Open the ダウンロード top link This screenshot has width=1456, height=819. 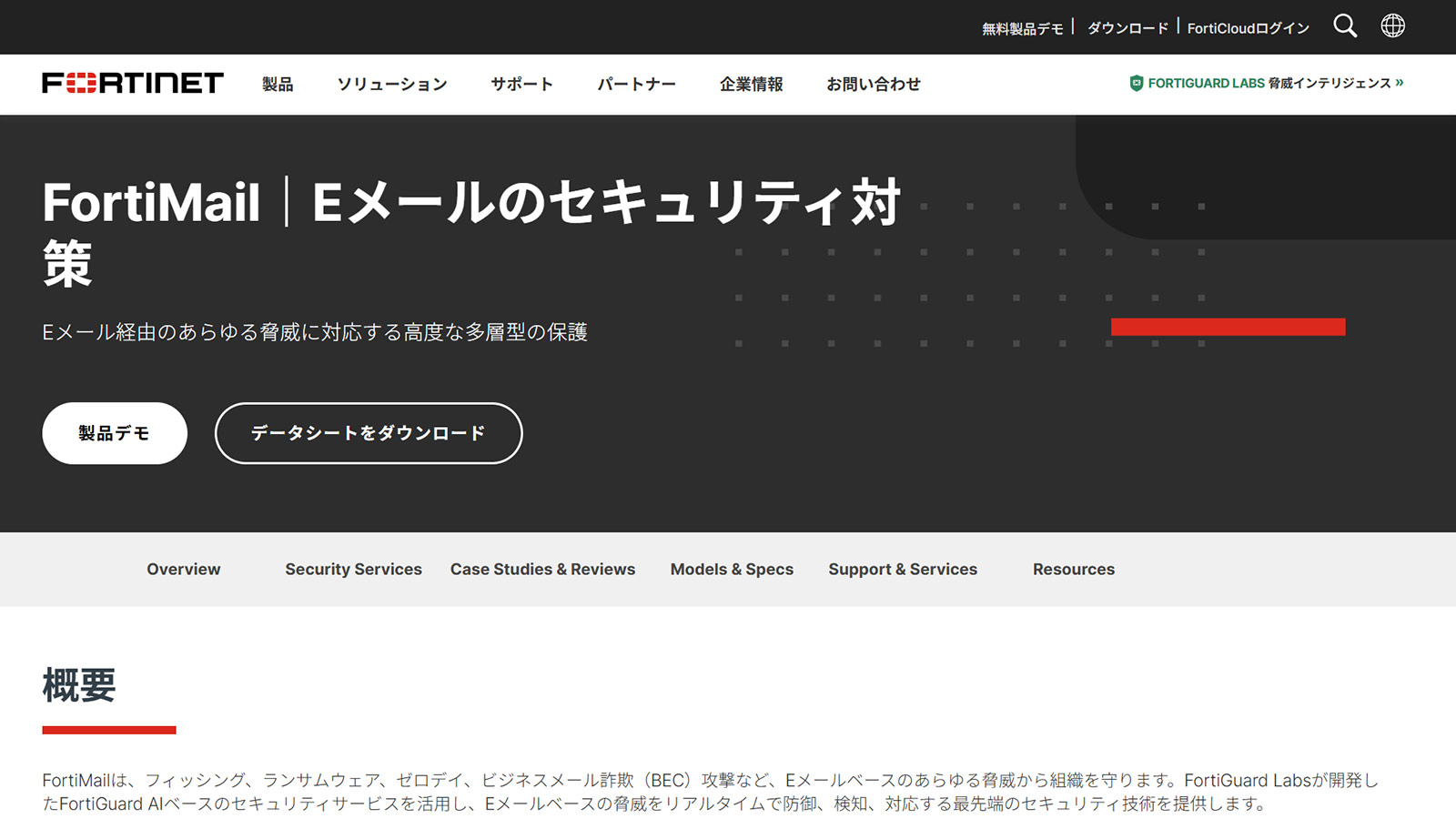(x=1127, y=28)
